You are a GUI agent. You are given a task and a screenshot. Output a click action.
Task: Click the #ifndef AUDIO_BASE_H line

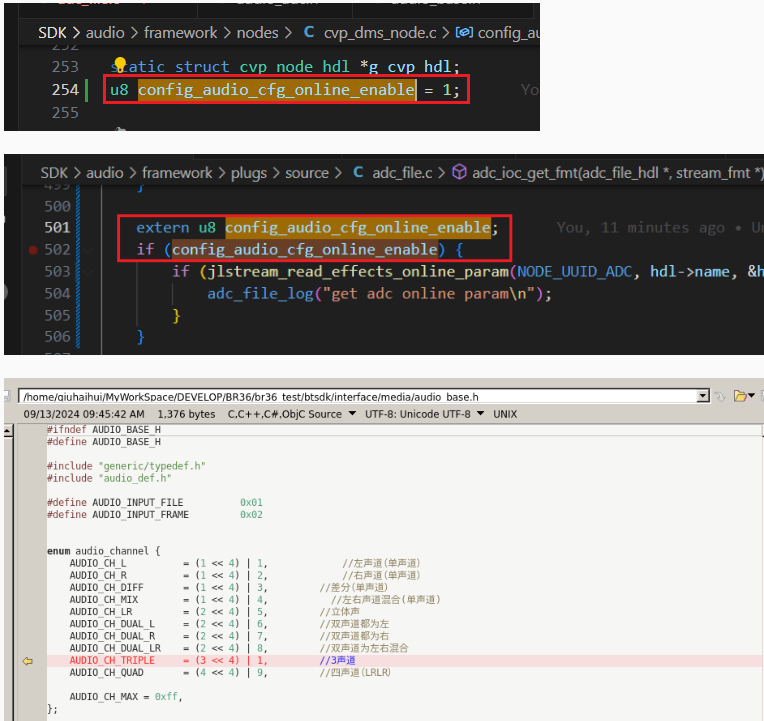(x=104, y=429)
